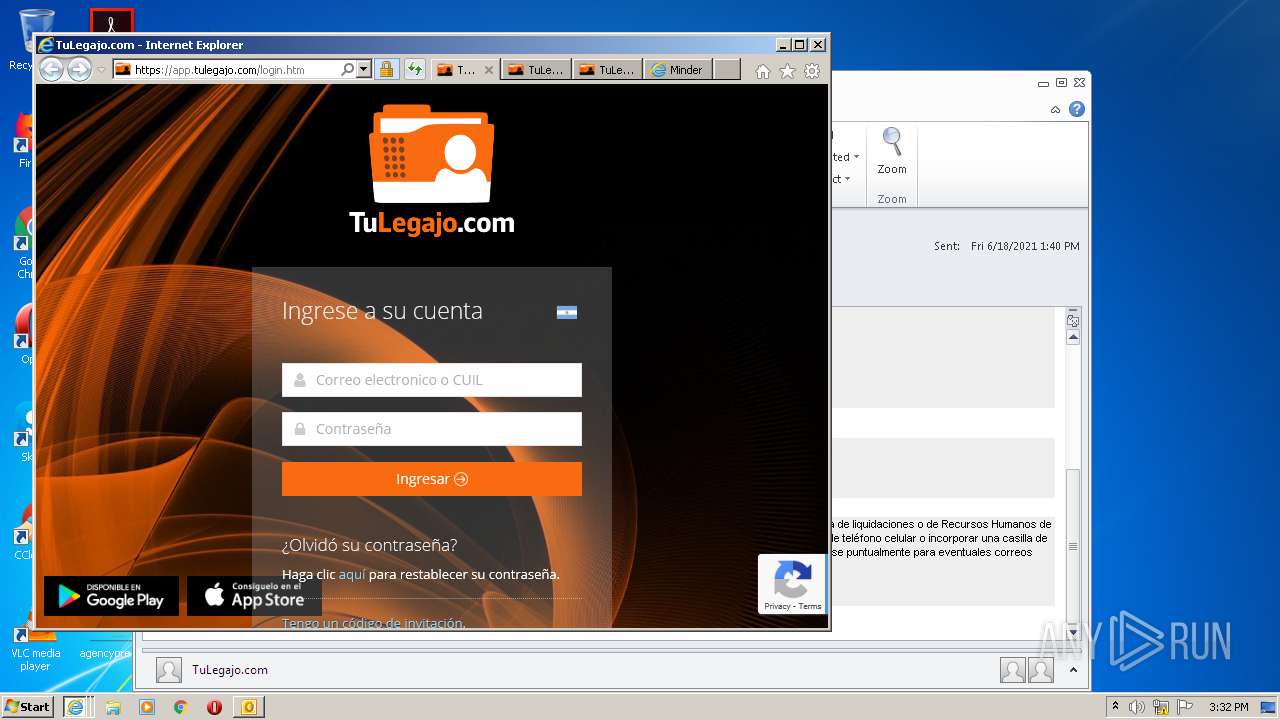Open the IE Tools gear
Image resolution: width=1280 pixels, height=720 pixels.
[x=812, y=71]
